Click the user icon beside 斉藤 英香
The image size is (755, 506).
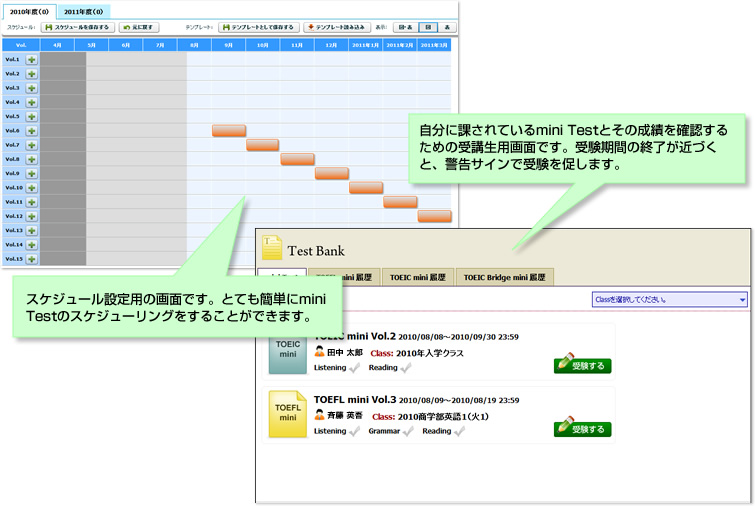click(x=319, y=415)
